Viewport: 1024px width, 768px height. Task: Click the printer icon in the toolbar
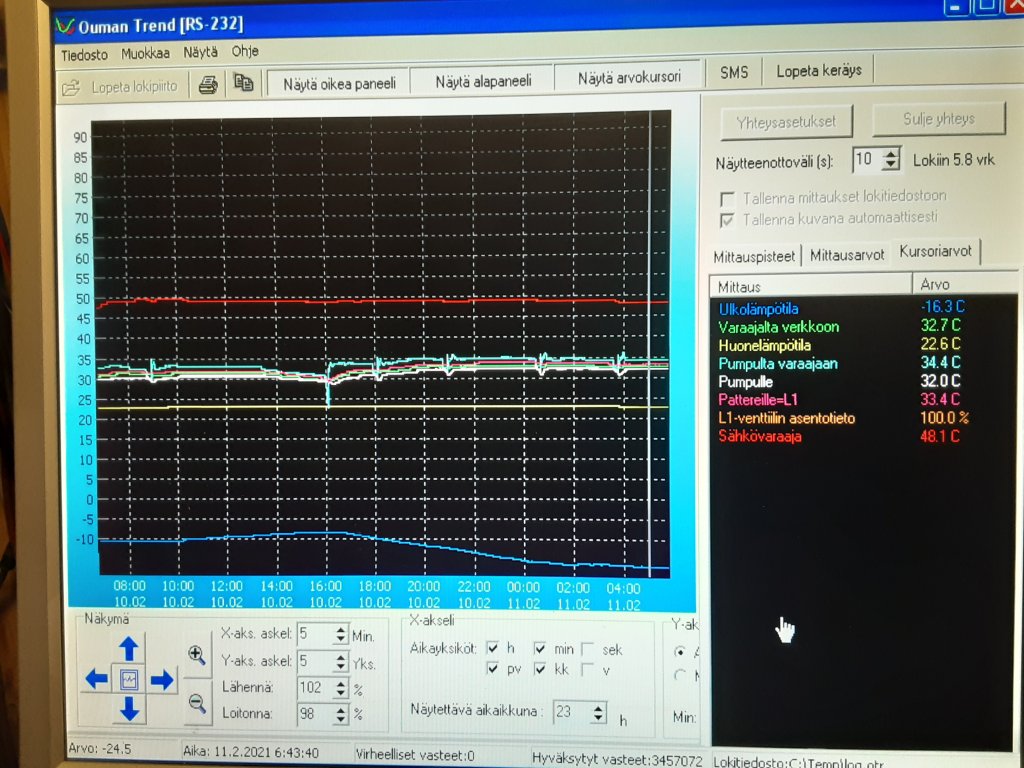pos(208,85)
